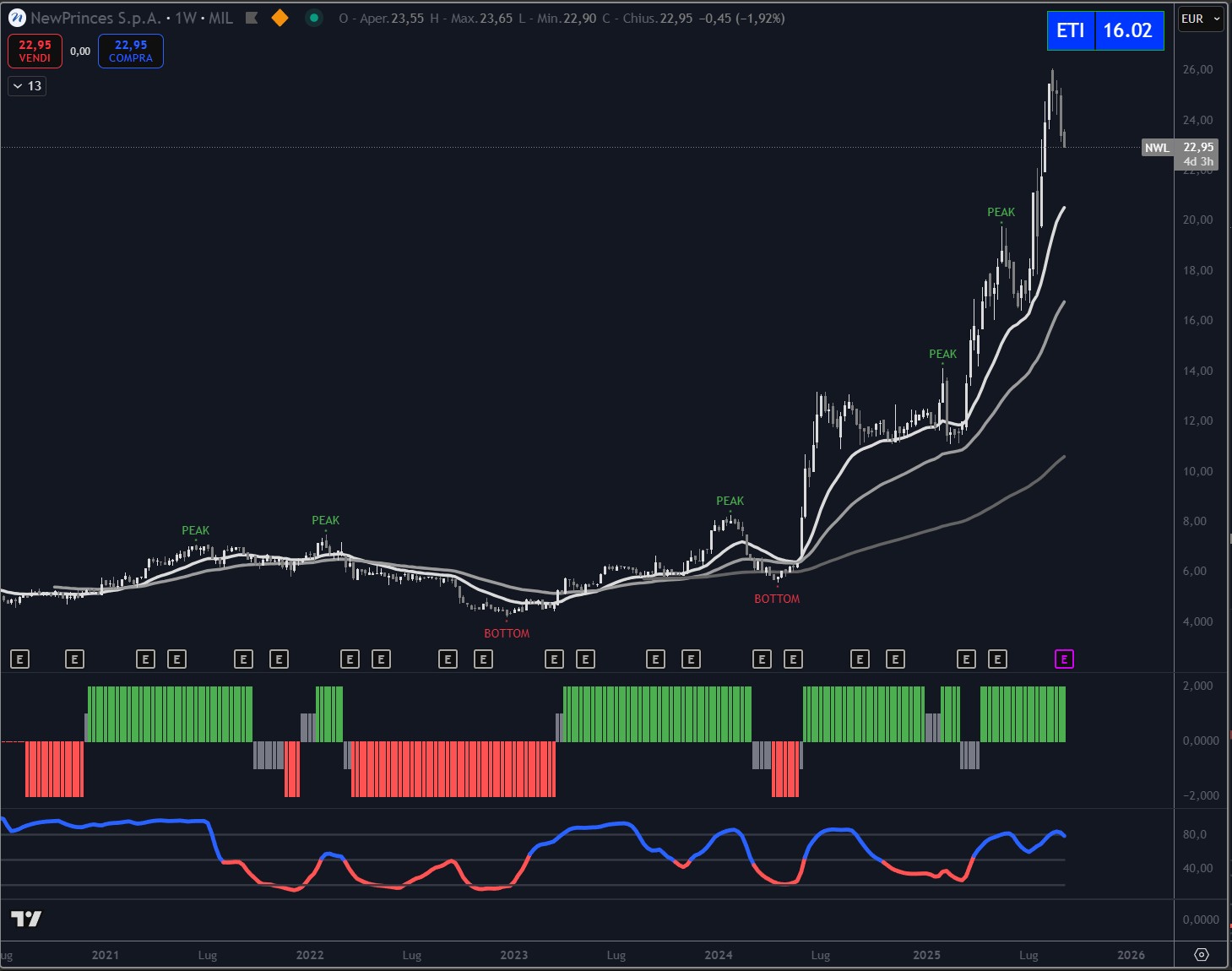This screenshot has width=1232, height=971.
Task: Open the EUR currency dropdown
Action: (1200, 19)
